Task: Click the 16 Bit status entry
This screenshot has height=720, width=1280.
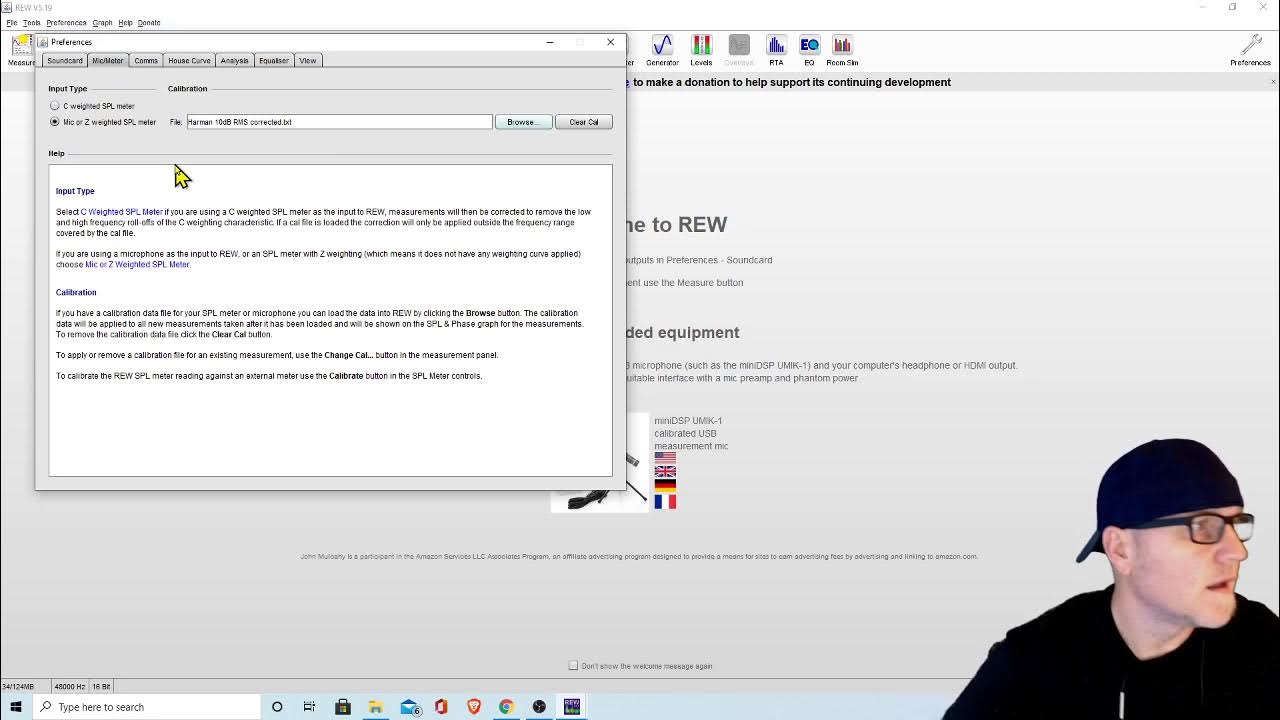Action: [x=102, y=686]
